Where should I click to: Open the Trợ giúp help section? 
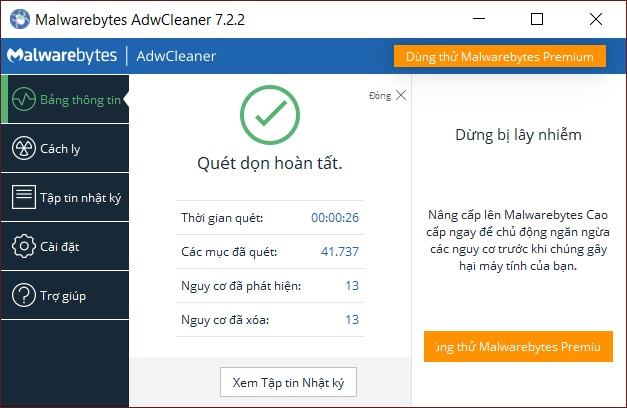65,296
